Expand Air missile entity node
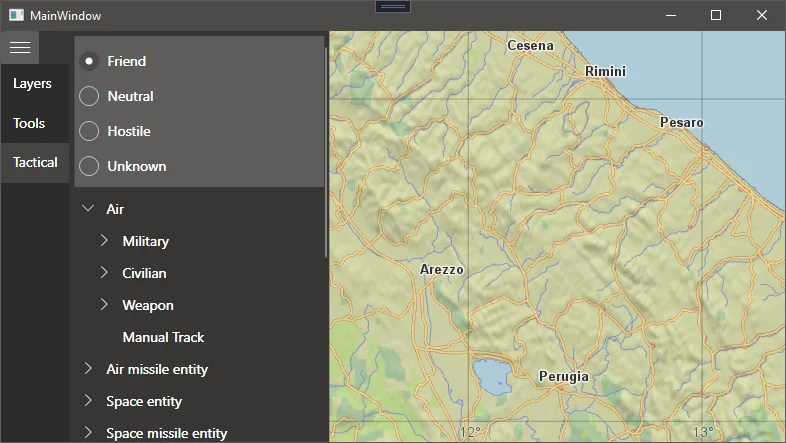The width and height of the screenshot is (786, 443). (88, 369)
